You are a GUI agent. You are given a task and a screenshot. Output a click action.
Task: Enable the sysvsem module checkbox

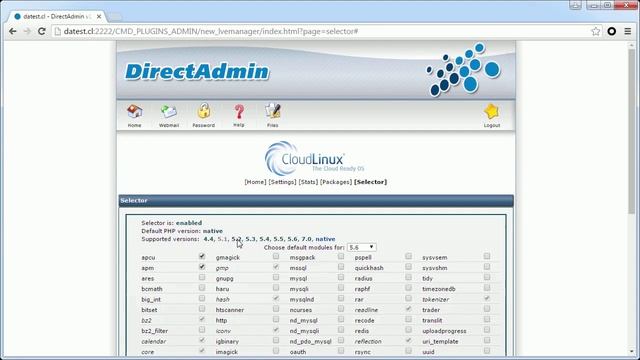tap(487, 256)
